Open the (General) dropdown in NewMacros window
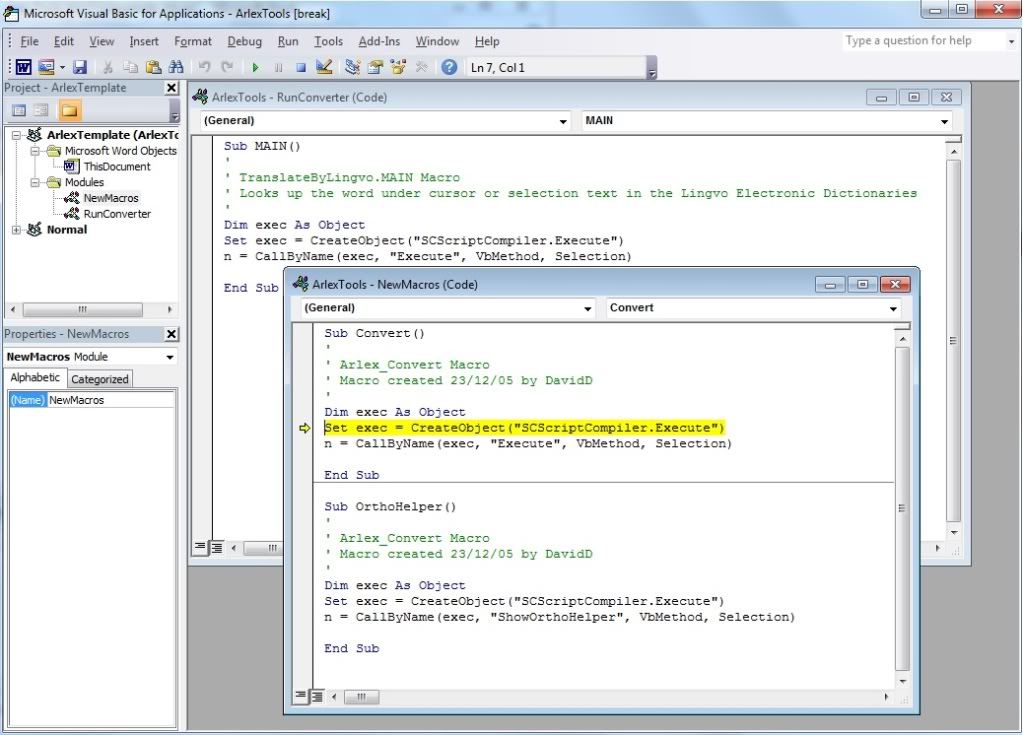Screen dimensions: 1023x735 (587, 308)
